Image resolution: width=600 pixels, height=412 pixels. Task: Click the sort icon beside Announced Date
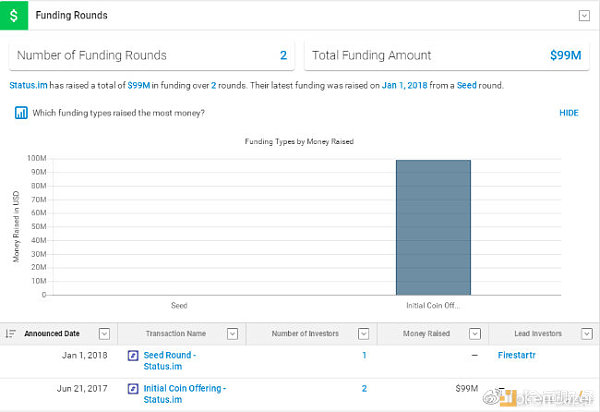coord(10,334)
